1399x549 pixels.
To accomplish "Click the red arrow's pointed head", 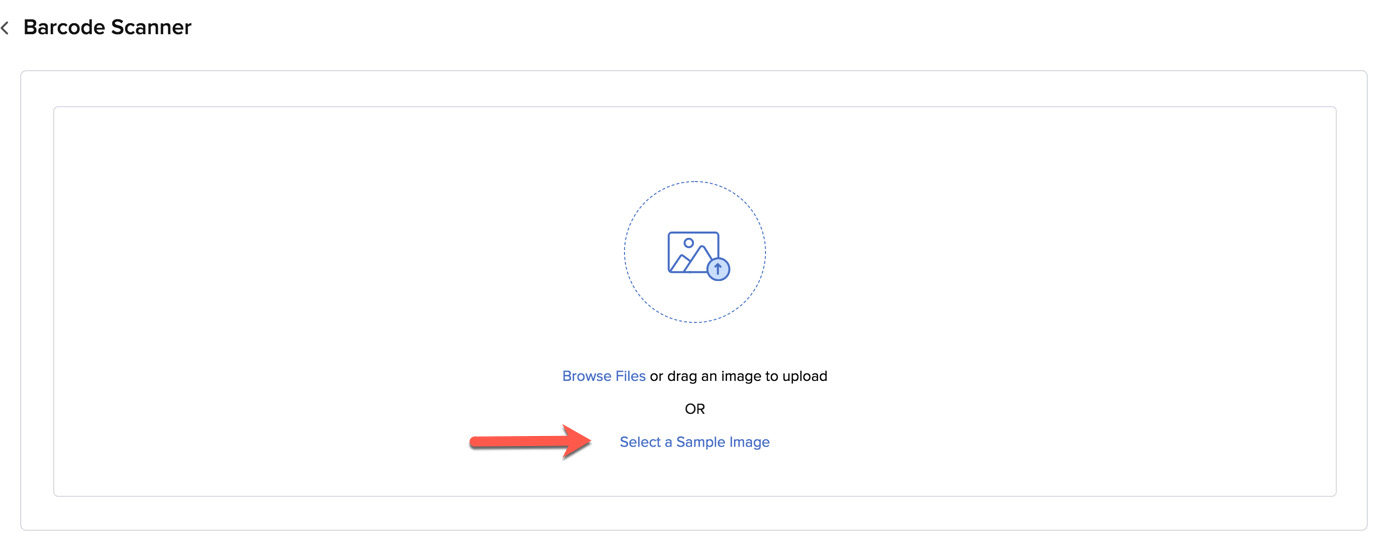I will [579, 441].
